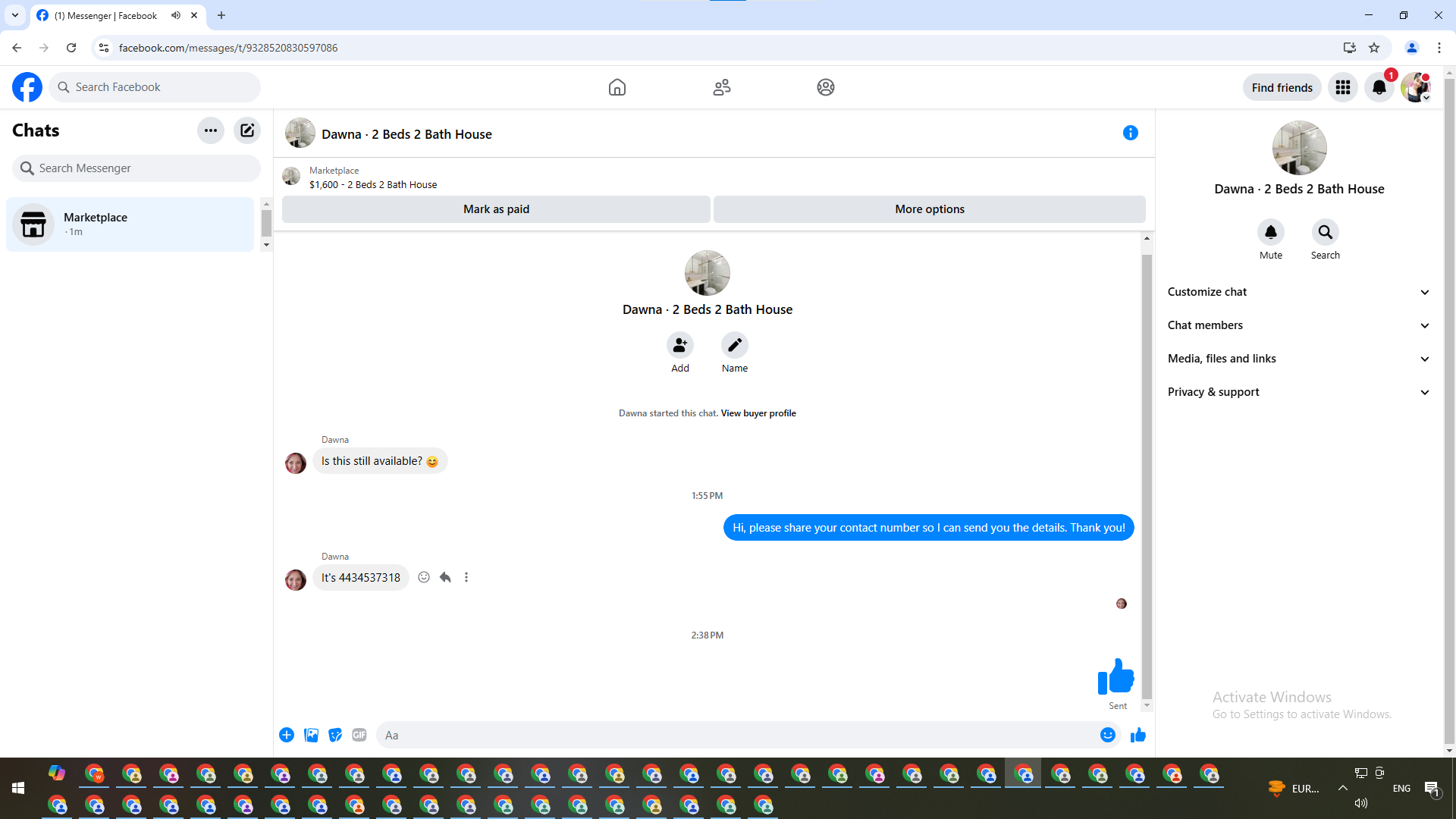Mute this conversation with bell icon

click(x=1270, y=232)
